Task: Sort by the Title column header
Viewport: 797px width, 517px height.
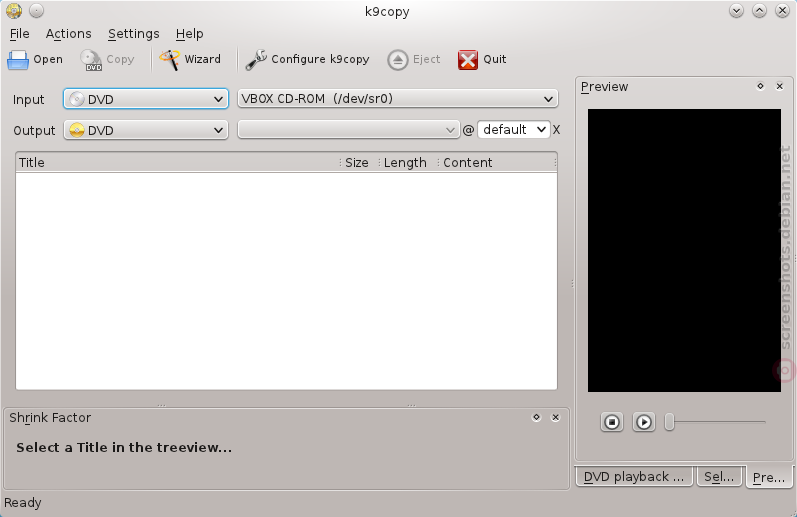Action: click(x=177, y=163)
